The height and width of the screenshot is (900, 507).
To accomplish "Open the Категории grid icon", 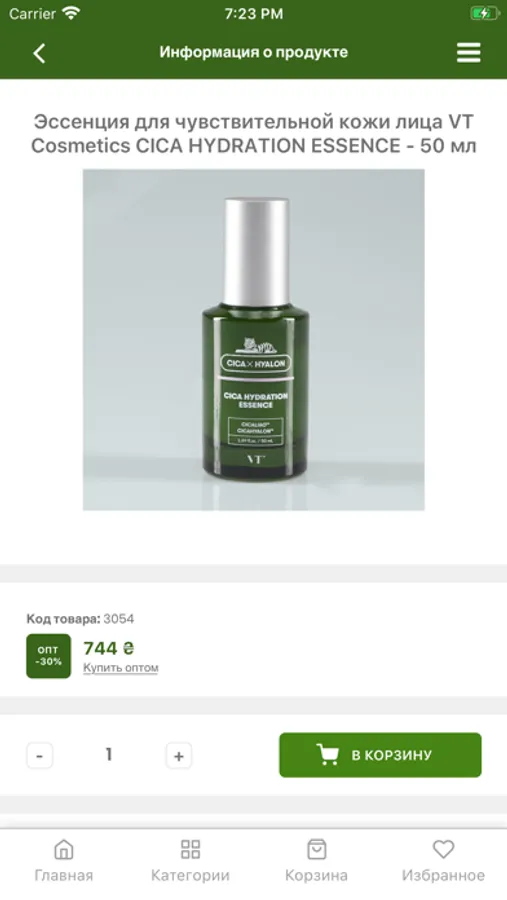I will (190, 849).
